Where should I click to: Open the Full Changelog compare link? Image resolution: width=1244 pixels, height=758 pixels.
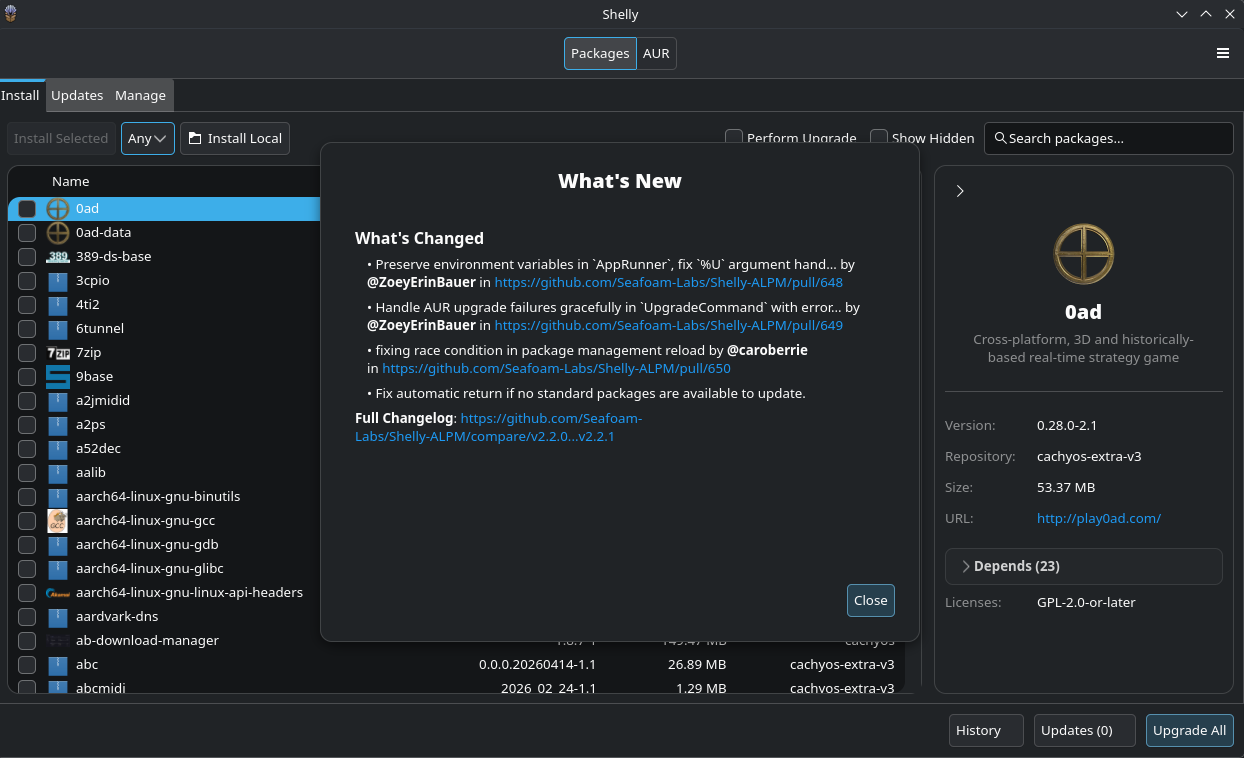(500, 427)
